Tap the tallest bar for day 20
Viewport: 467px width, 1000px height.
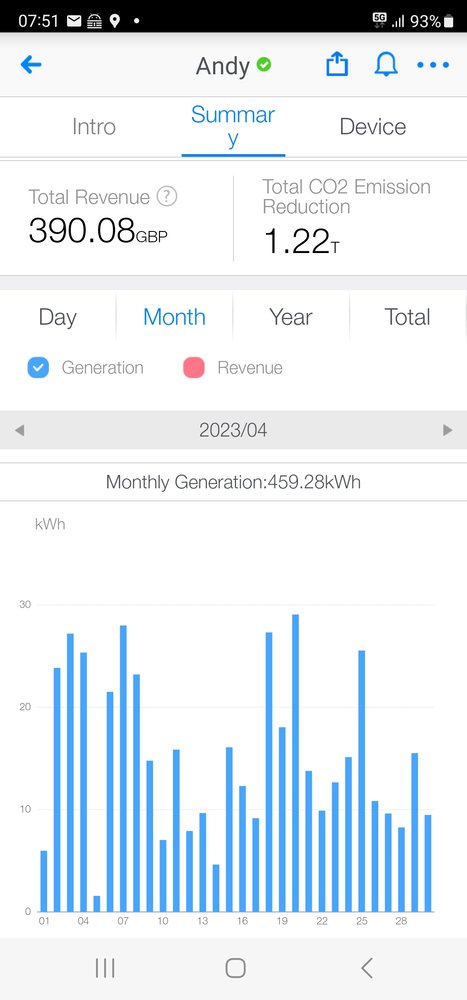[x=295, y=763]
